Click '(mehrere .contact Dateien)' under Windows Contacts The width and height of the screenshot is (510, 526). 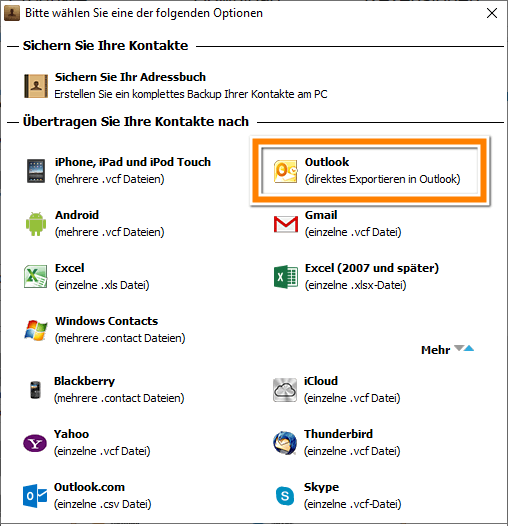tap(120, 338)
